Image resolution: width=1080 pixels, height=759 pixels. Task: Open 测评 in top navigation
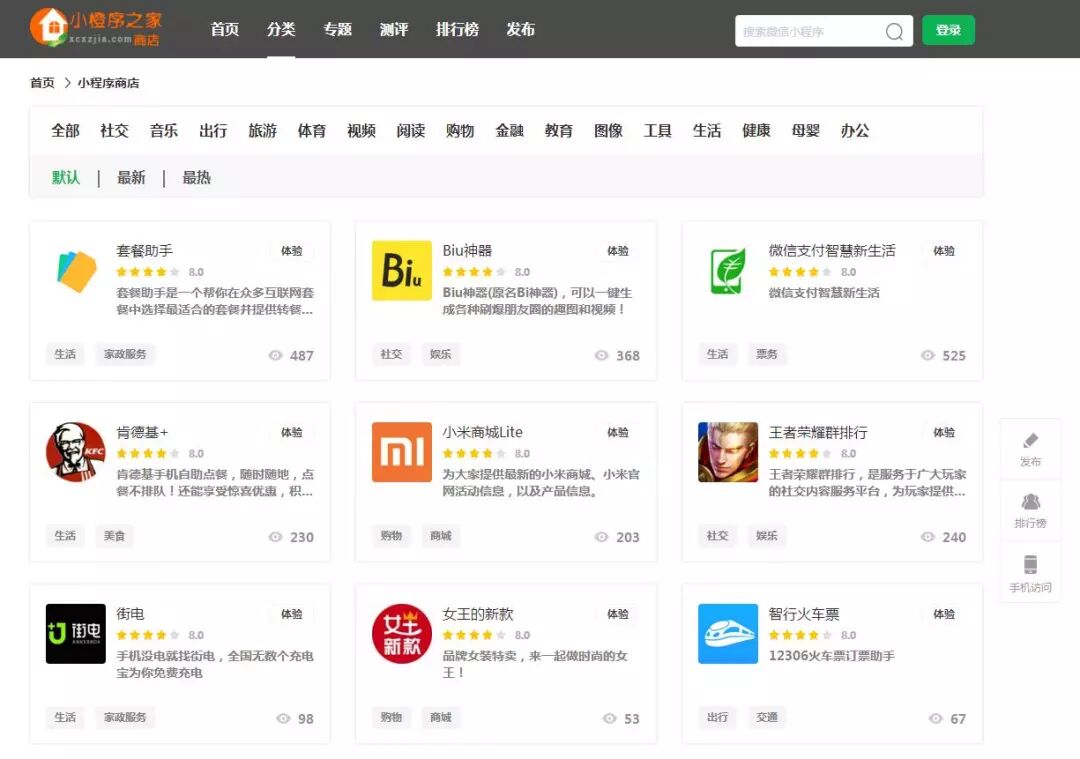point(394,29)
